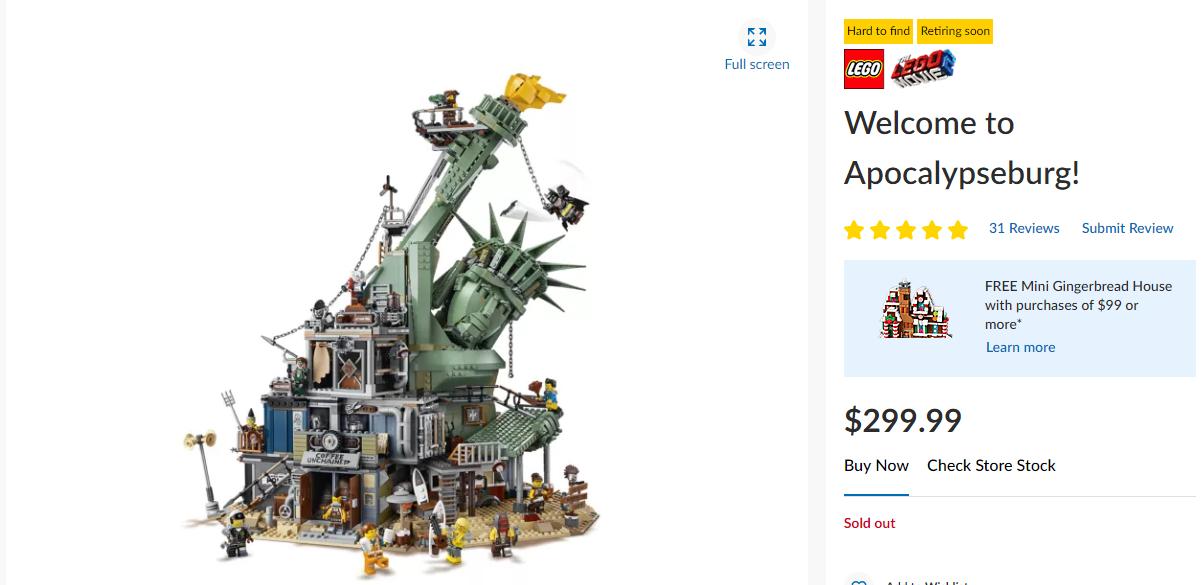Select the fifth yellow rating star
Image resolution: width=1202 pixels, height=585 pixels.
pos(958,230)
